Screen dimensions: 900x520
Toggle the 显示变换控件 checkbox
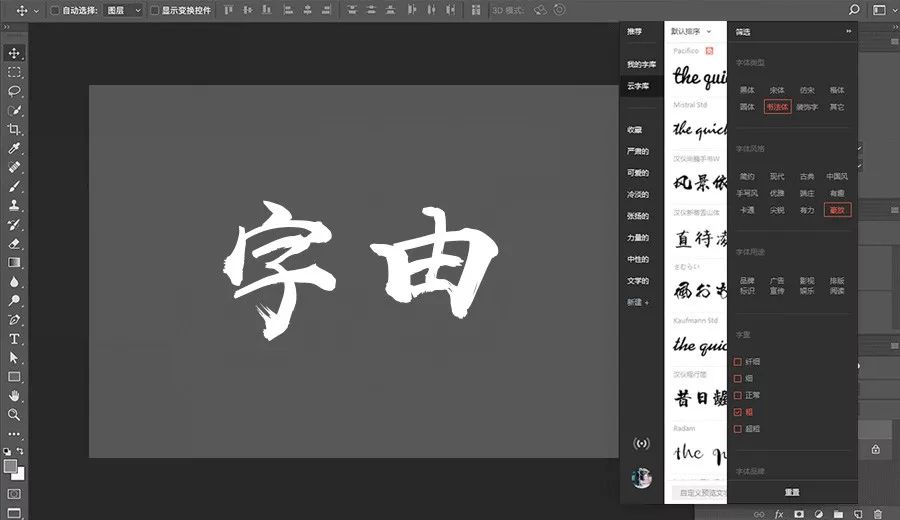coord(154,10)
